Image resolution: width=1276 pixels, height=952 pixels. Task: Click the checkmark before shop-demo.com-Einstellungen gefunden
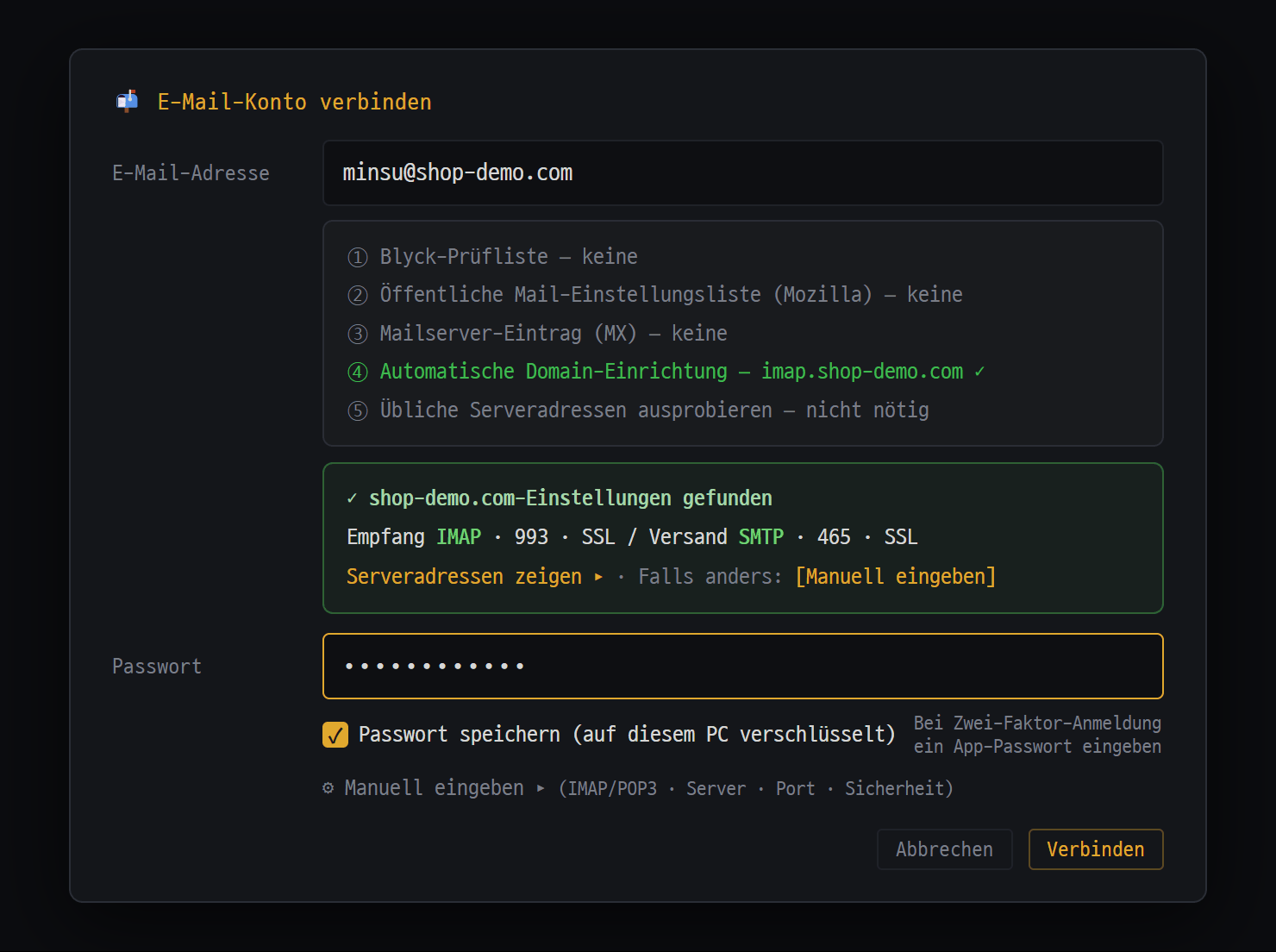click(x=352, y=498)
